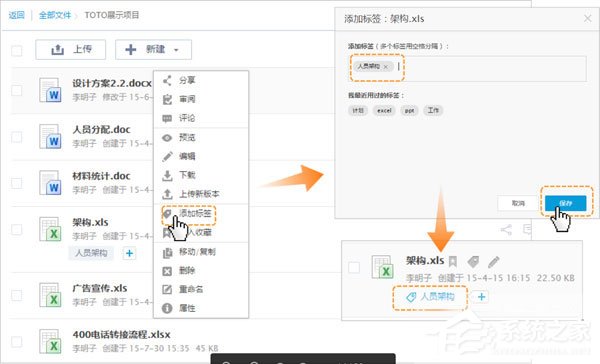Open the 全部文件 breadcrumb link
600x364 pixels.
click(x=55, y=15)
